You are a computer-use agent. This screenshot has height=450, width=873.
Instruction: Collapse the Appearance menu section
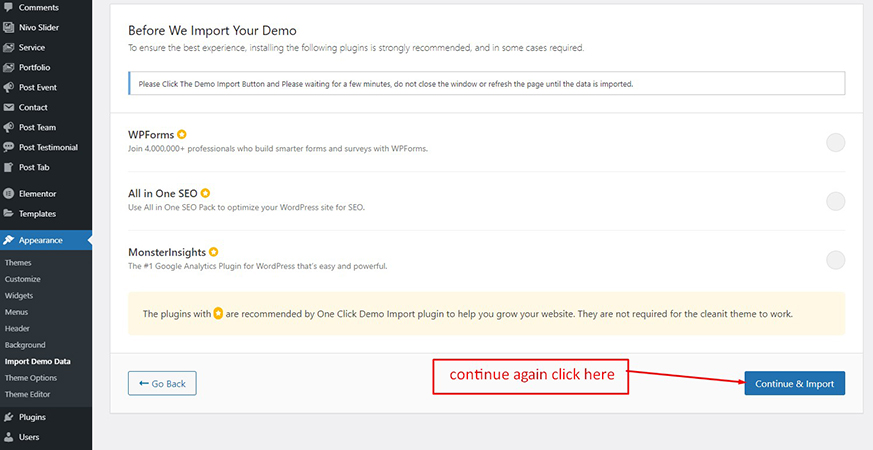tap(40, 240)
